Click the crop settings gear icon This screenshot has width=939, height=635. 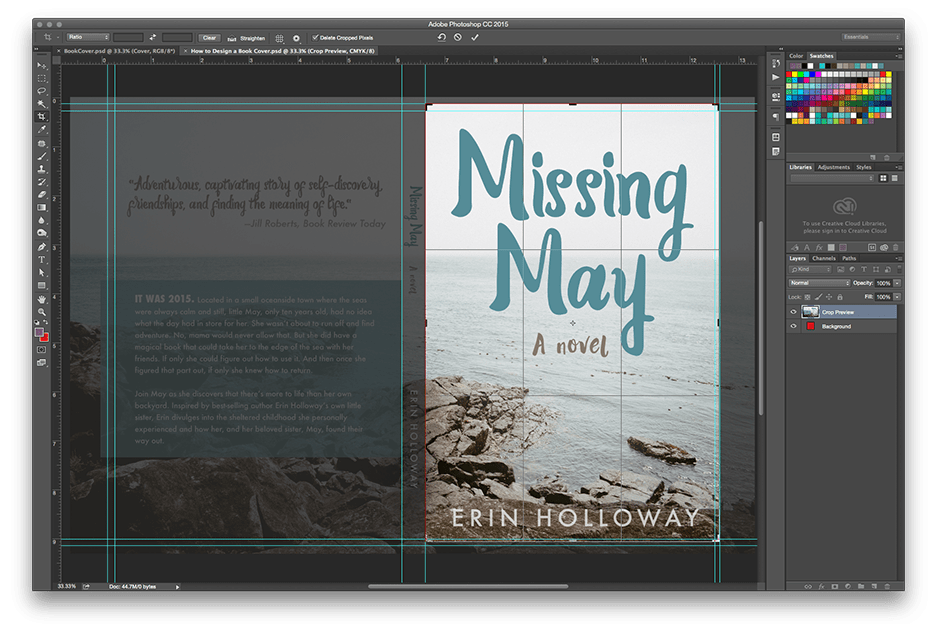coord(296,38)
